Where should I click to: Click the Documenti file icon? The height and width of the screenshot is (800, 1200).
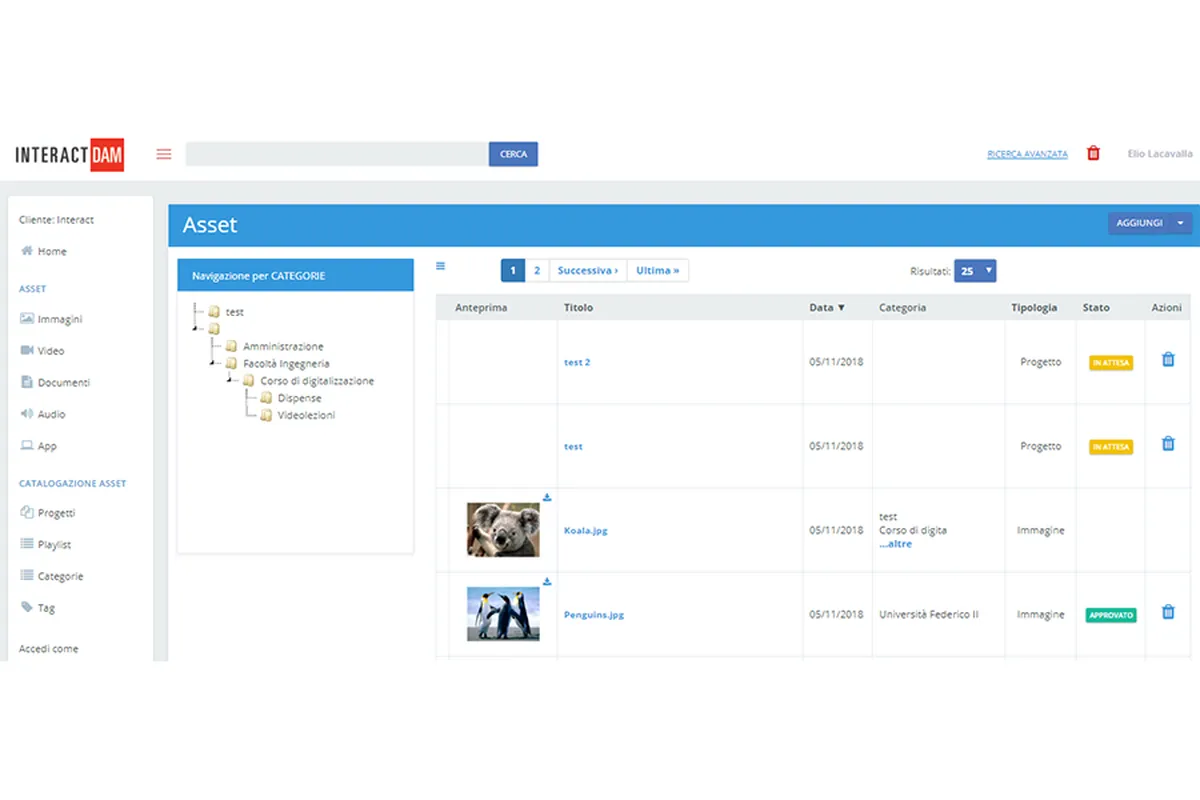tap(27, 382)
